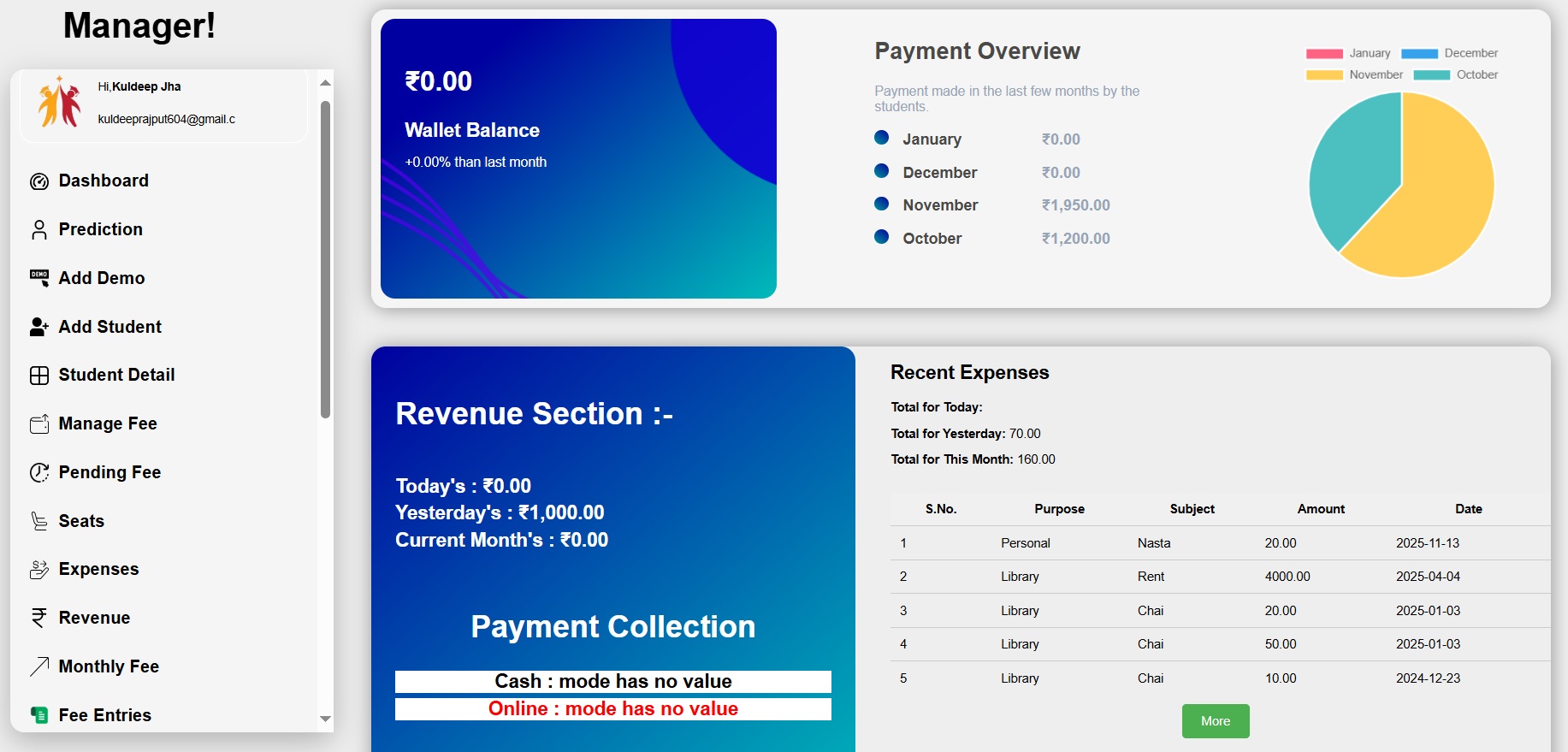Click the Prediction person icon
Screen dimensions: 1568x752
pos(39,229)
